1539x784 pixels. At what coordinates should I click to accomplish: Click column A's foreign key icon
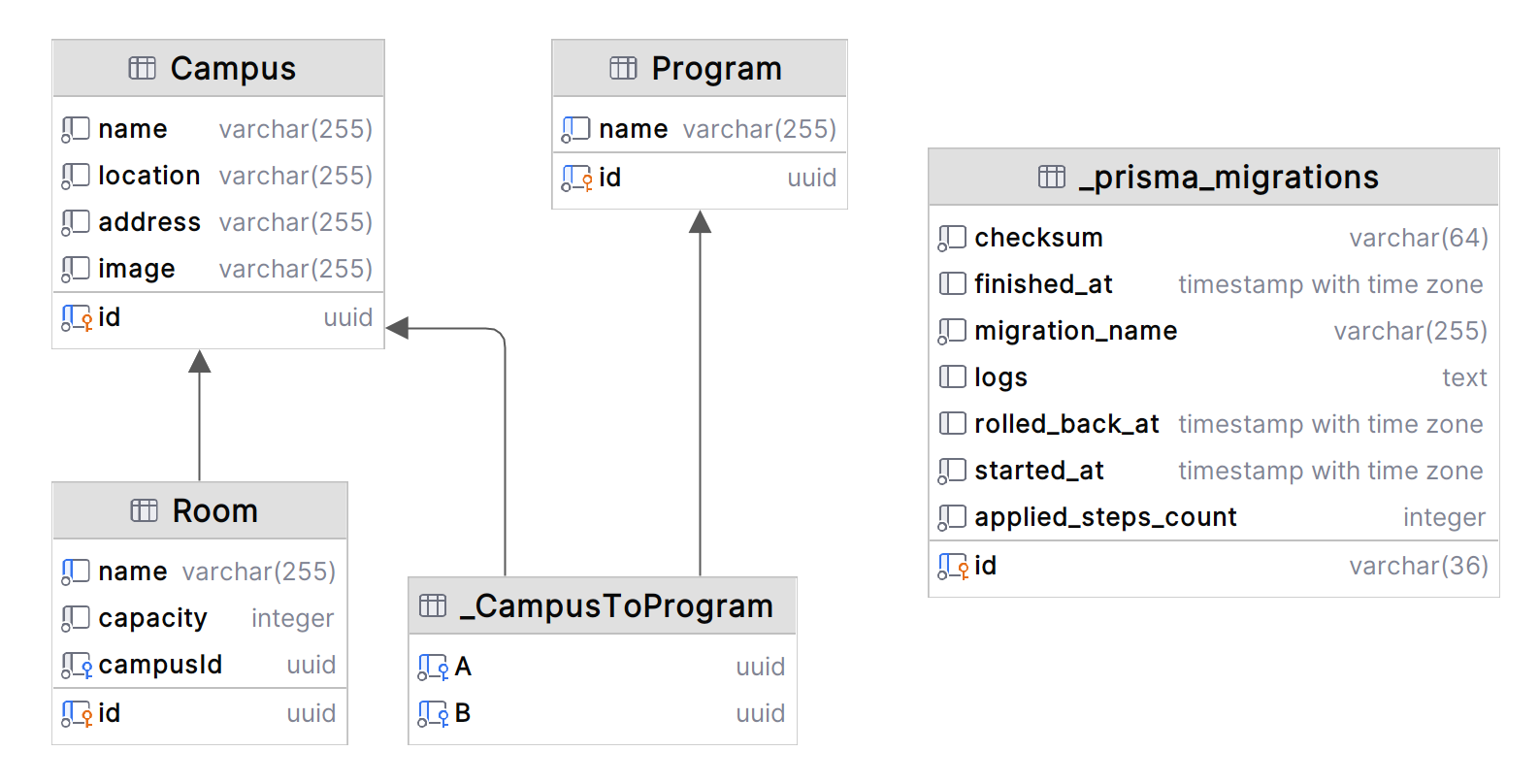coord(433,667)
